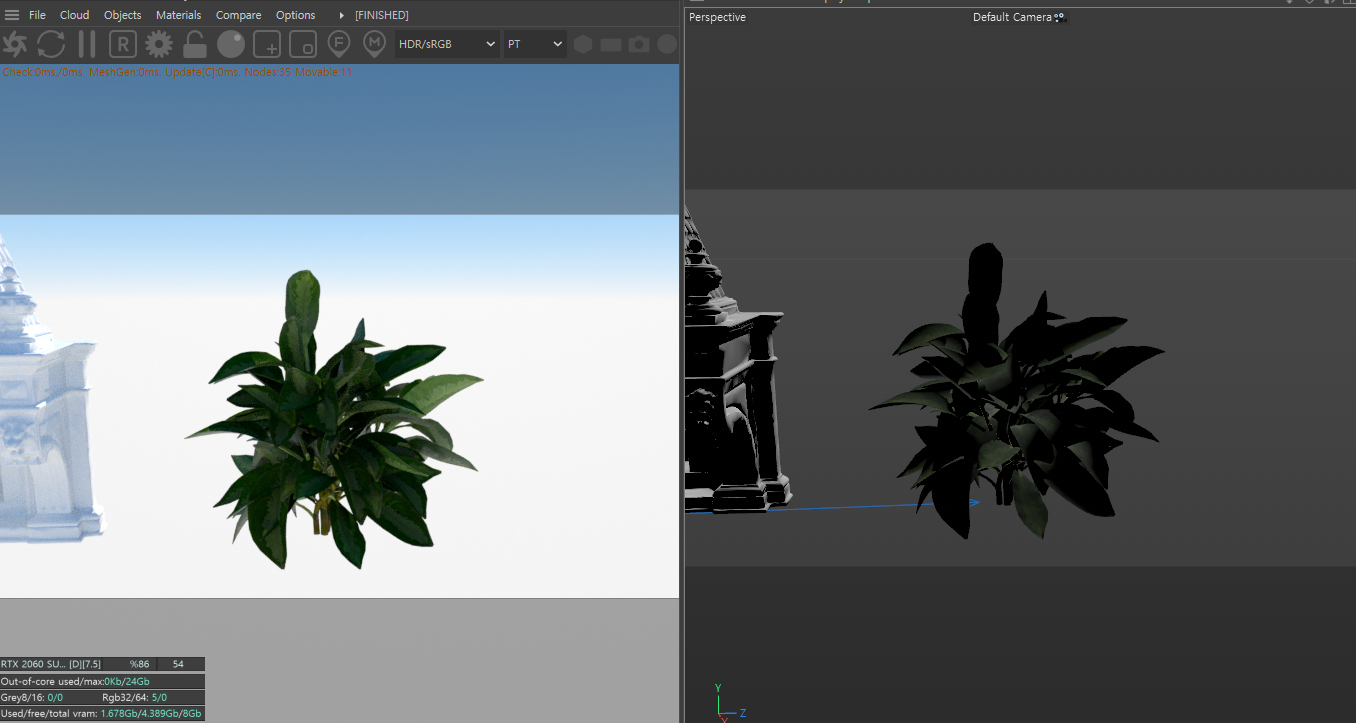Open the PT kernel type dropdown
This screenshot has width=1356, height=723.
point(534,44)
